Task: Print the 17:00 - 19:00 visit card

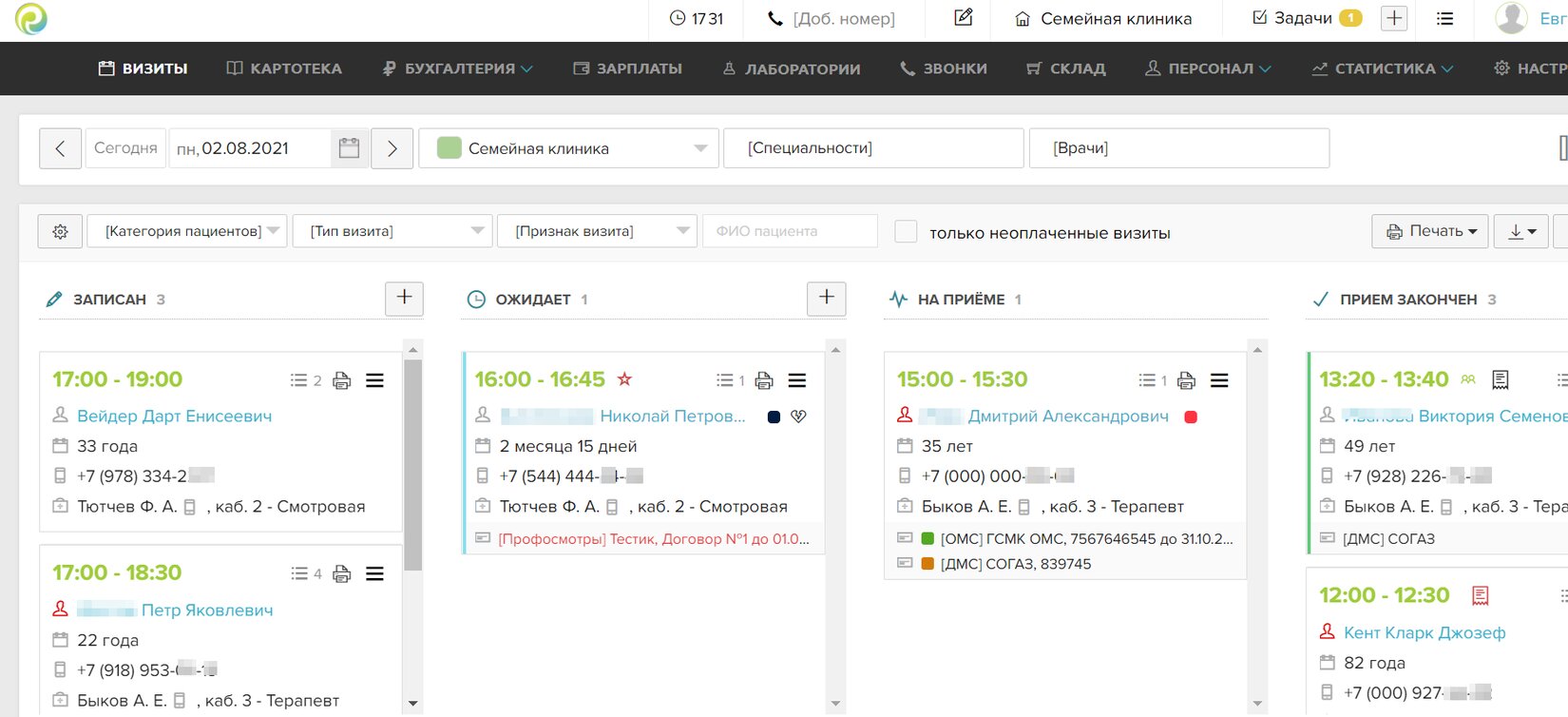Action: pos(342,380)
